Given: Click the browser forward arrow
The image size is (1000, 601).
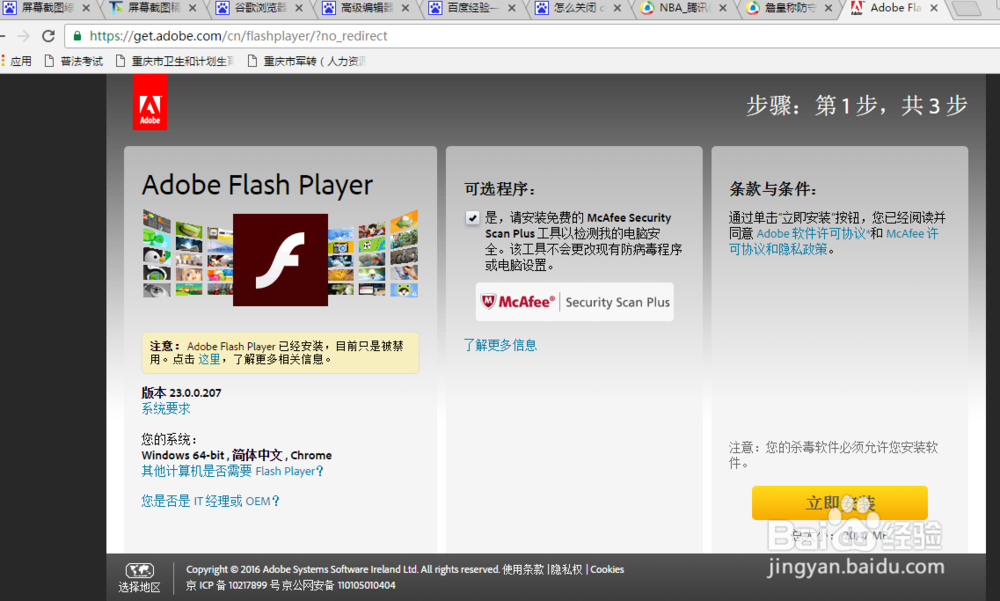Looking at the screenshot, I should tap(24, 36).
